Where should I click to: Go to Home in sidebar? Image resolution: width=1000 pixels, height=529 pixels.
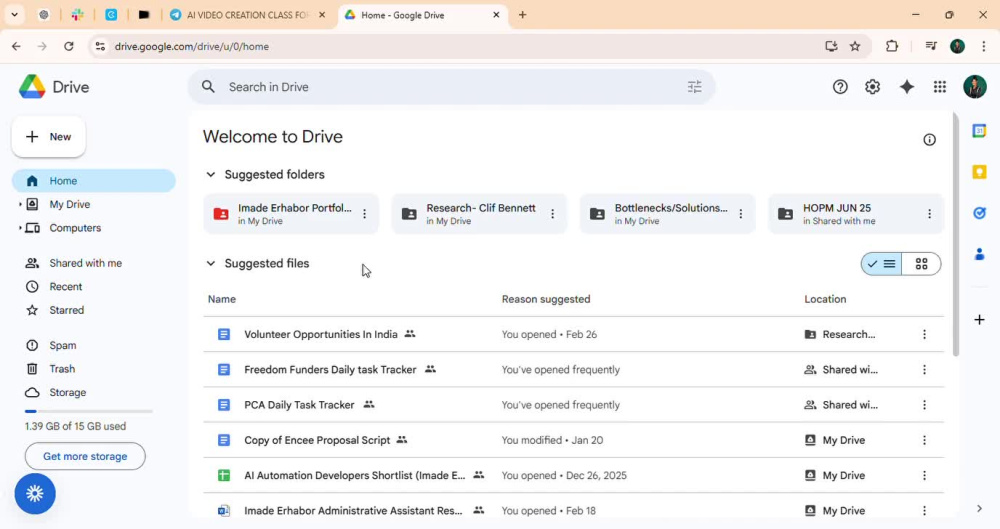tap(94, 181)
